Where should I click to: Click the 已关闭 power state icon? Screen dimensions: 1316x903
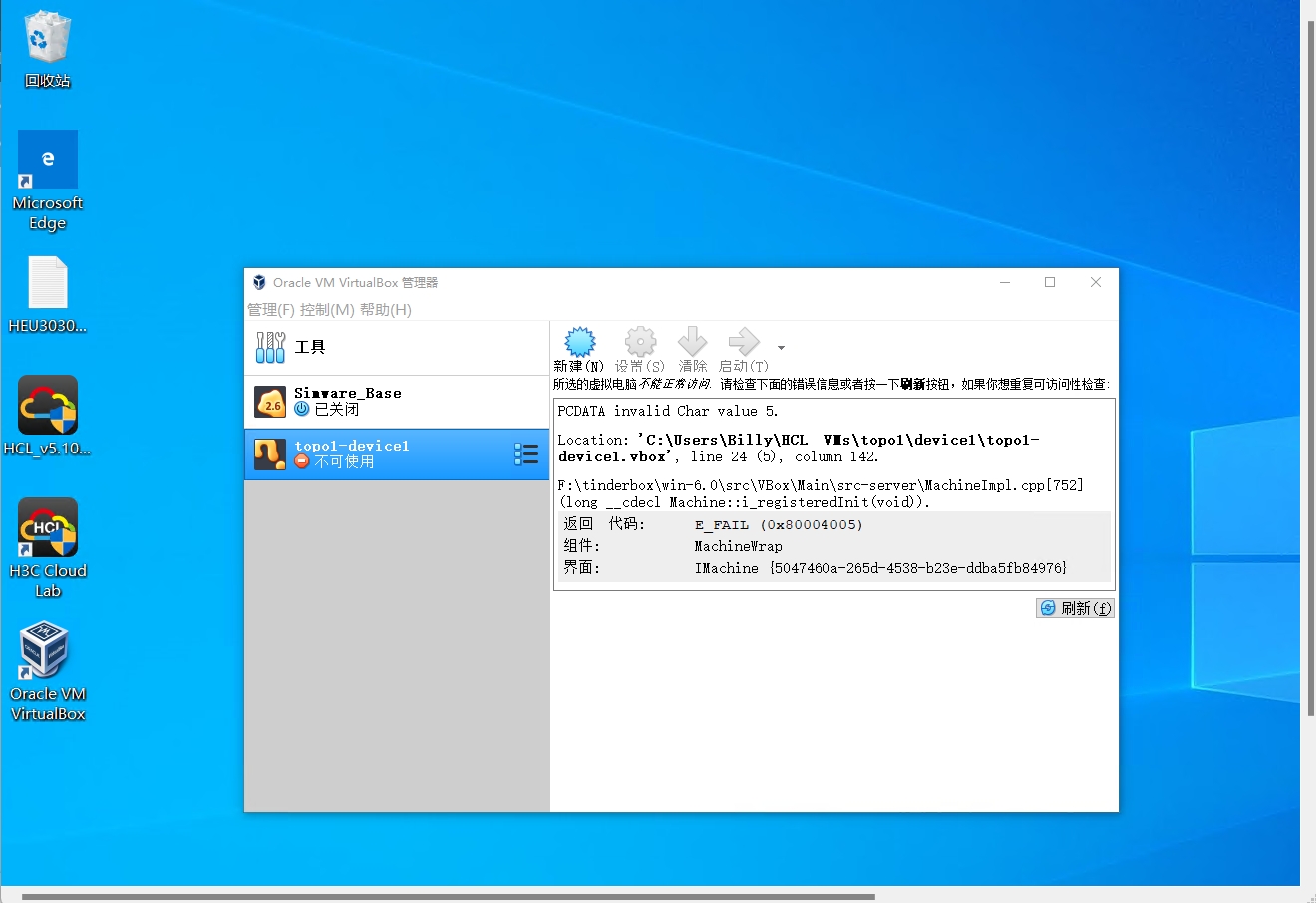coord(302,409)
